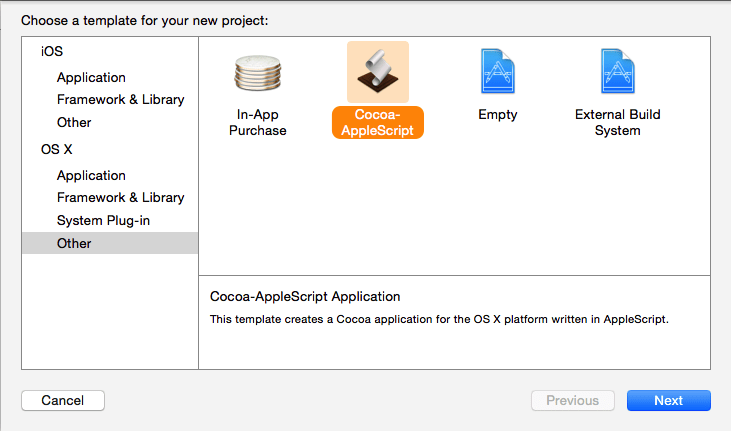This screenshot has height=431, width=731.
Task: Click the iOS section header
Action: tap(52, 52)
